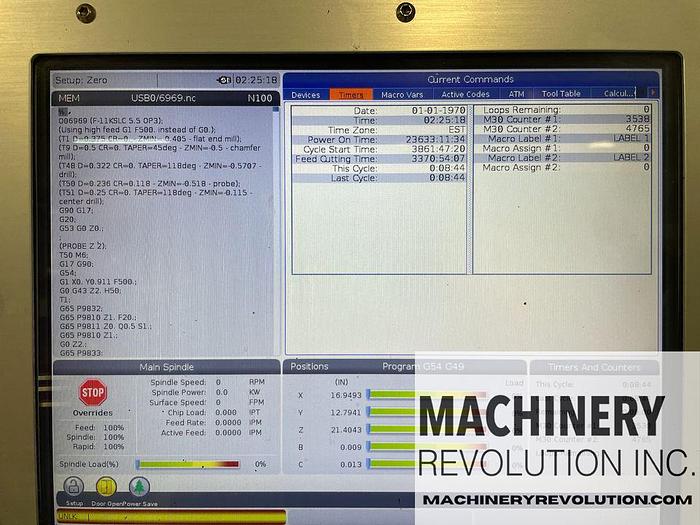Click the 'USB0/6969.nc' file name

point(163,98)
